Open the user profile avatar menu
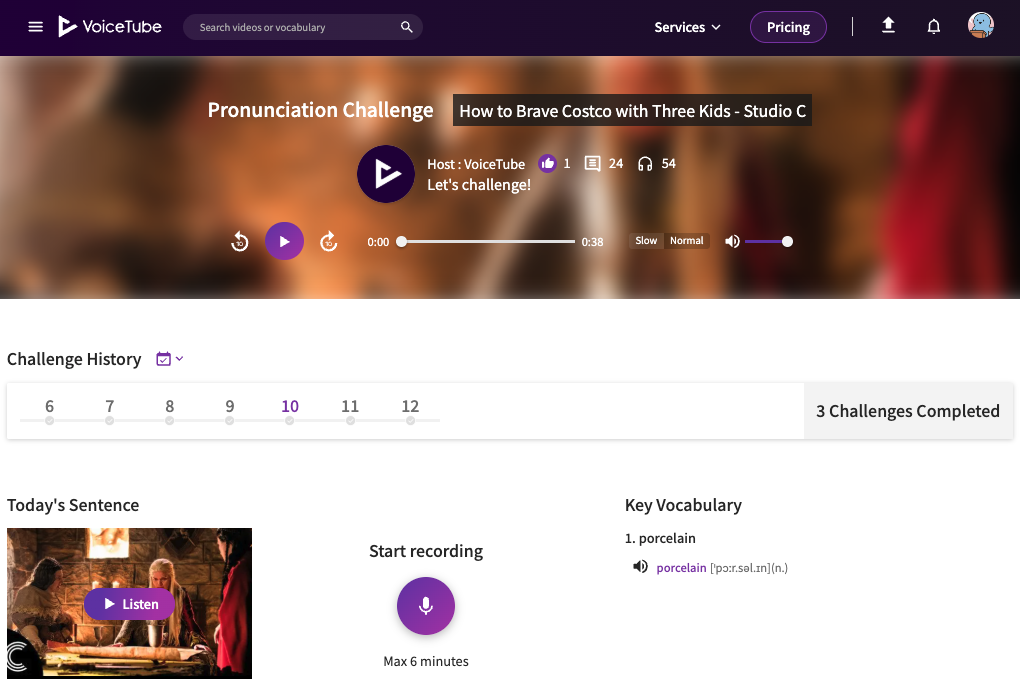Viewport: 1020px width, 689px height. tap(981, 27)
